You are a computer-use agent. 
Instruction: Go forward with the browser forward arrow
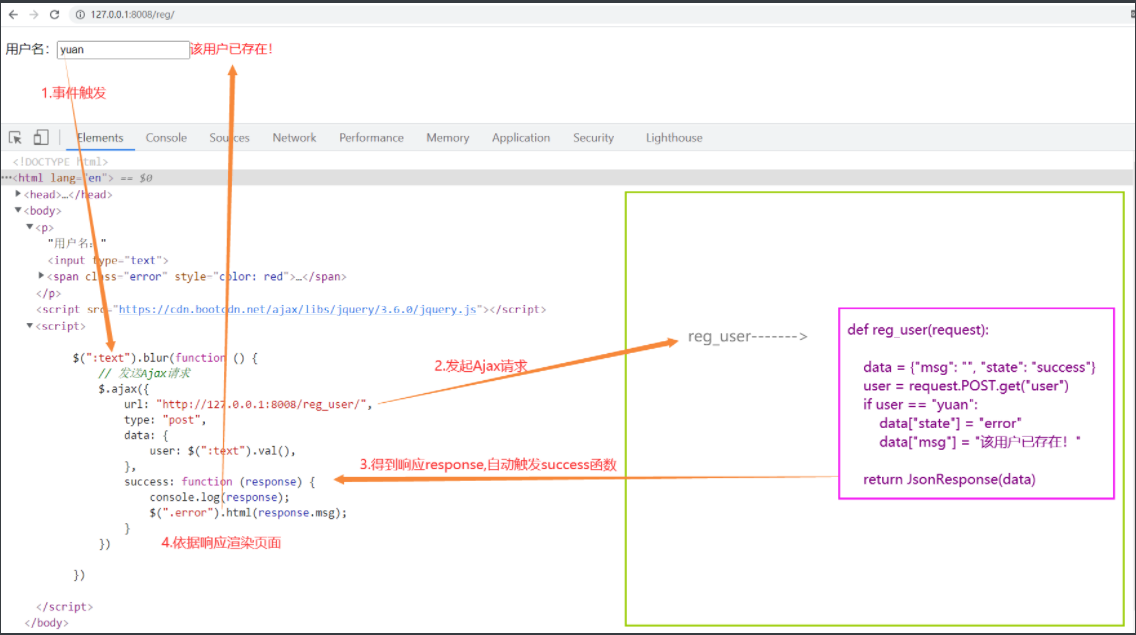coord(33,14)
